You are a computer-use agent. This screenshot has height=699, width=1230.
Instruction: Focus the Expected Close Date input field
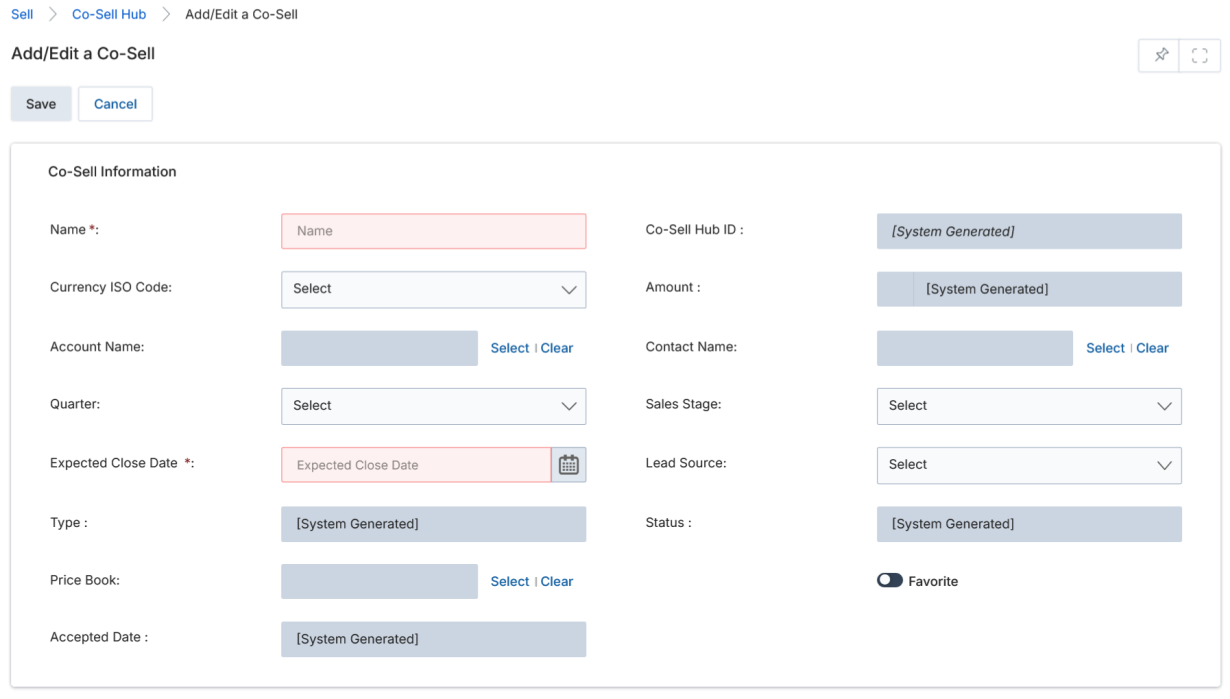[x=416, y=465]
